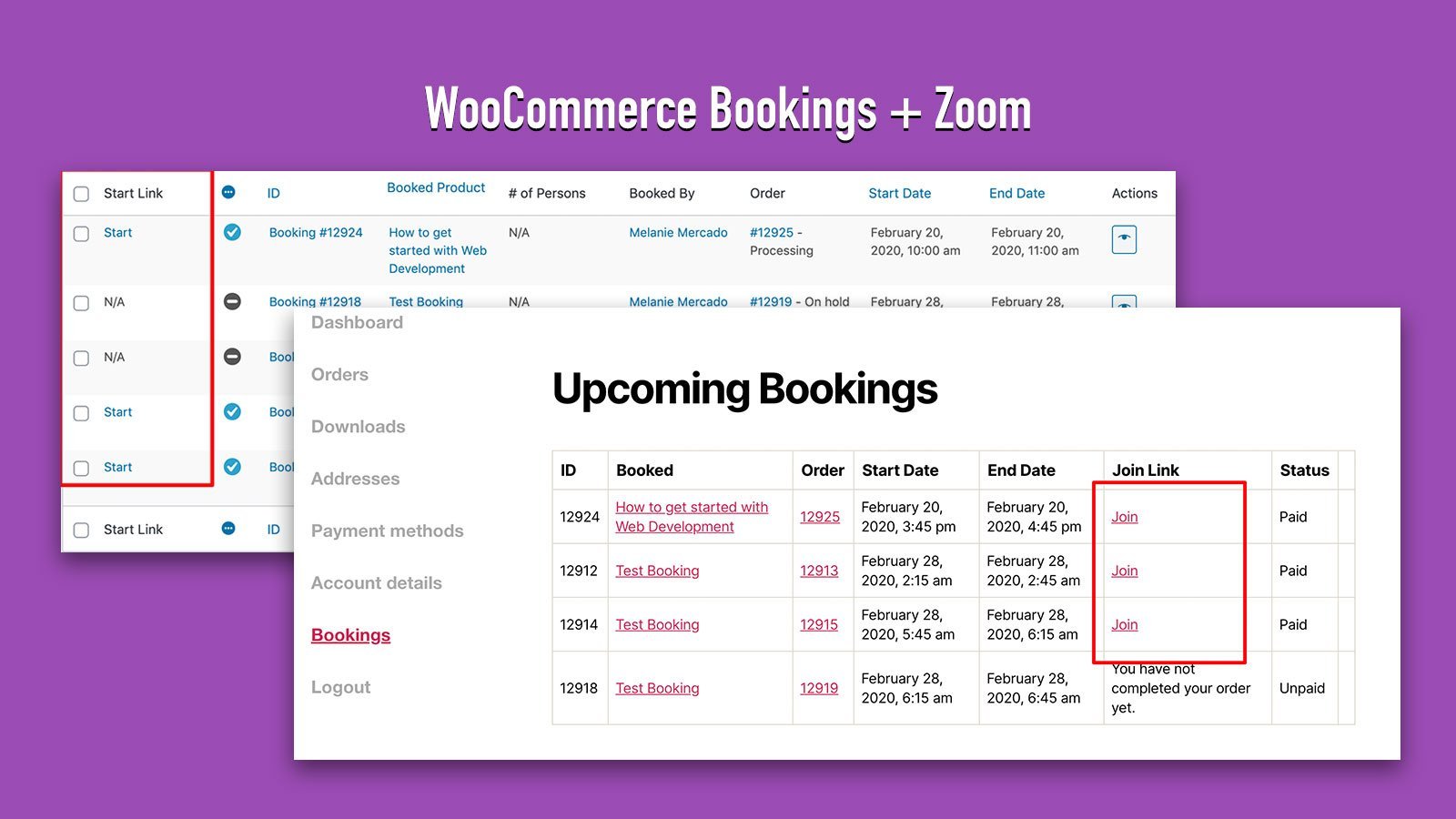The height and width of the screenshot is (819, 1456).
Task: Sort admin table by Start Date header
Action: point(899,193)
